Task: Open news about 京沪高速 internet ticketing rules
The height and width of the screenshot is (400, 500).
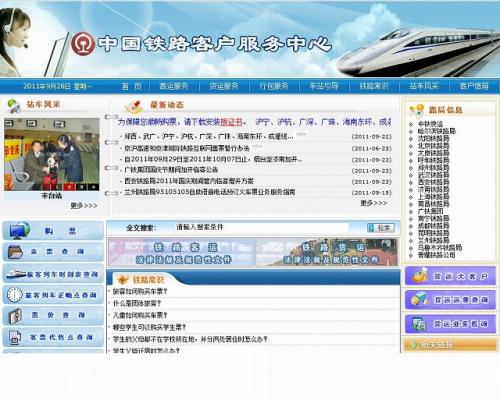Action: [x=187, y=148]
